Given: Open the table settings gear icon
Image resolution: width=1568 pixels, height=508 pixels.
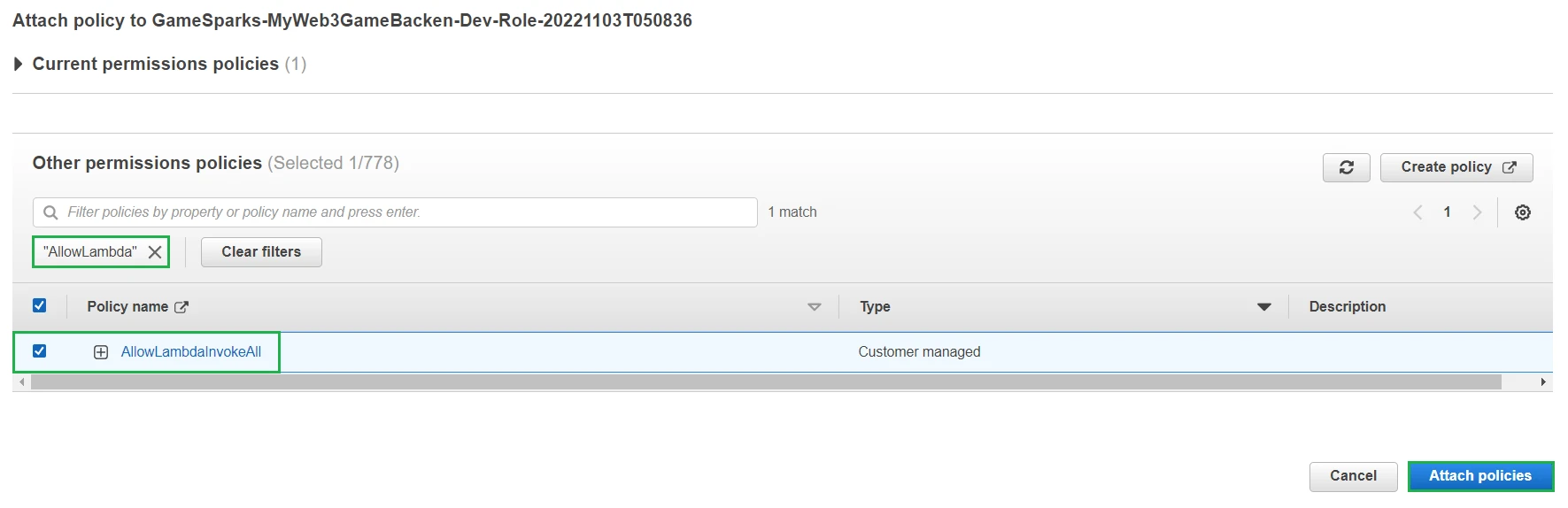Looking at the screenshot, I should tap(1522, 212).
